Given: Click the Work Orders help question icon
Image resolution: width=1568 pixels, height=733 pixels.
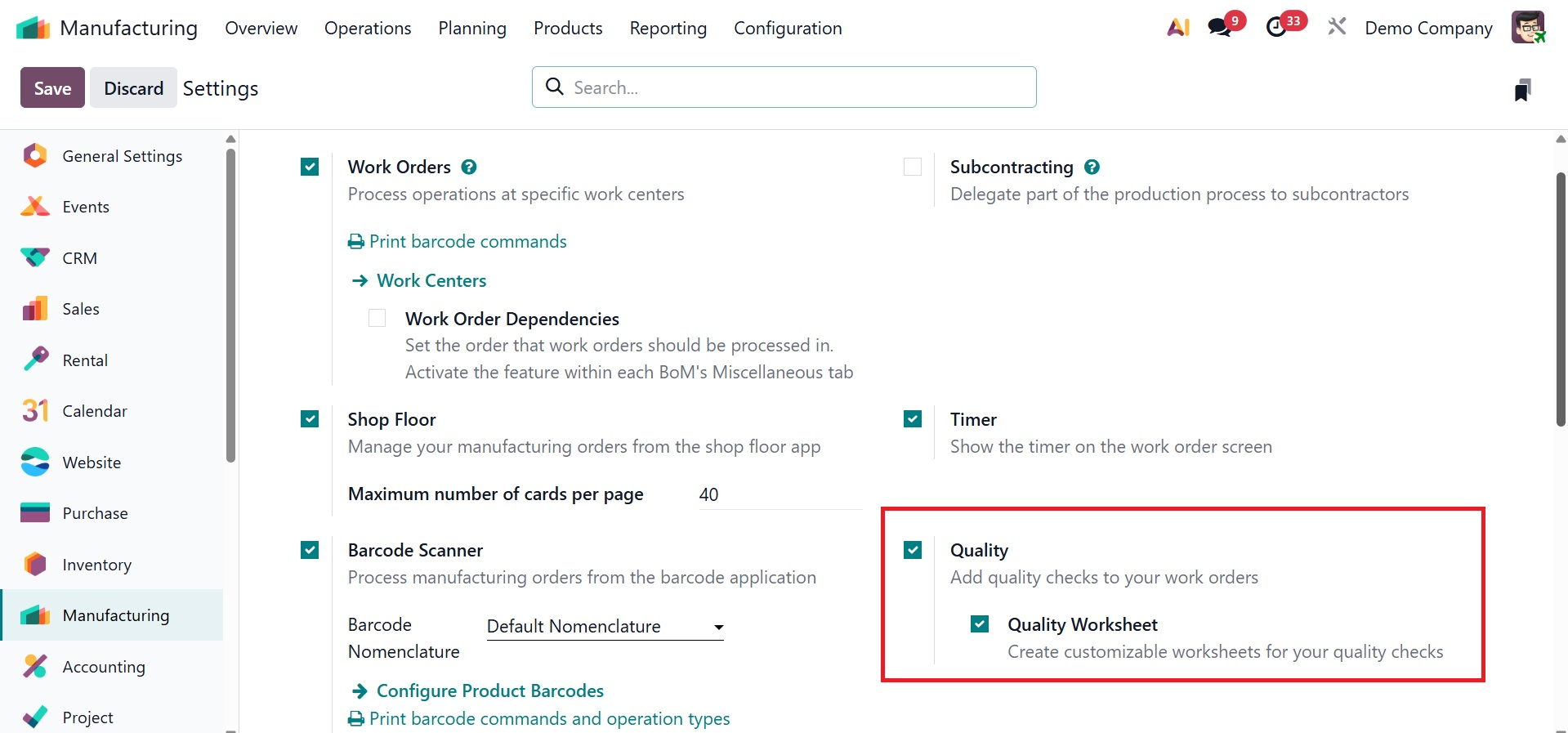Looking at the screenshot, I should [469, 168].
